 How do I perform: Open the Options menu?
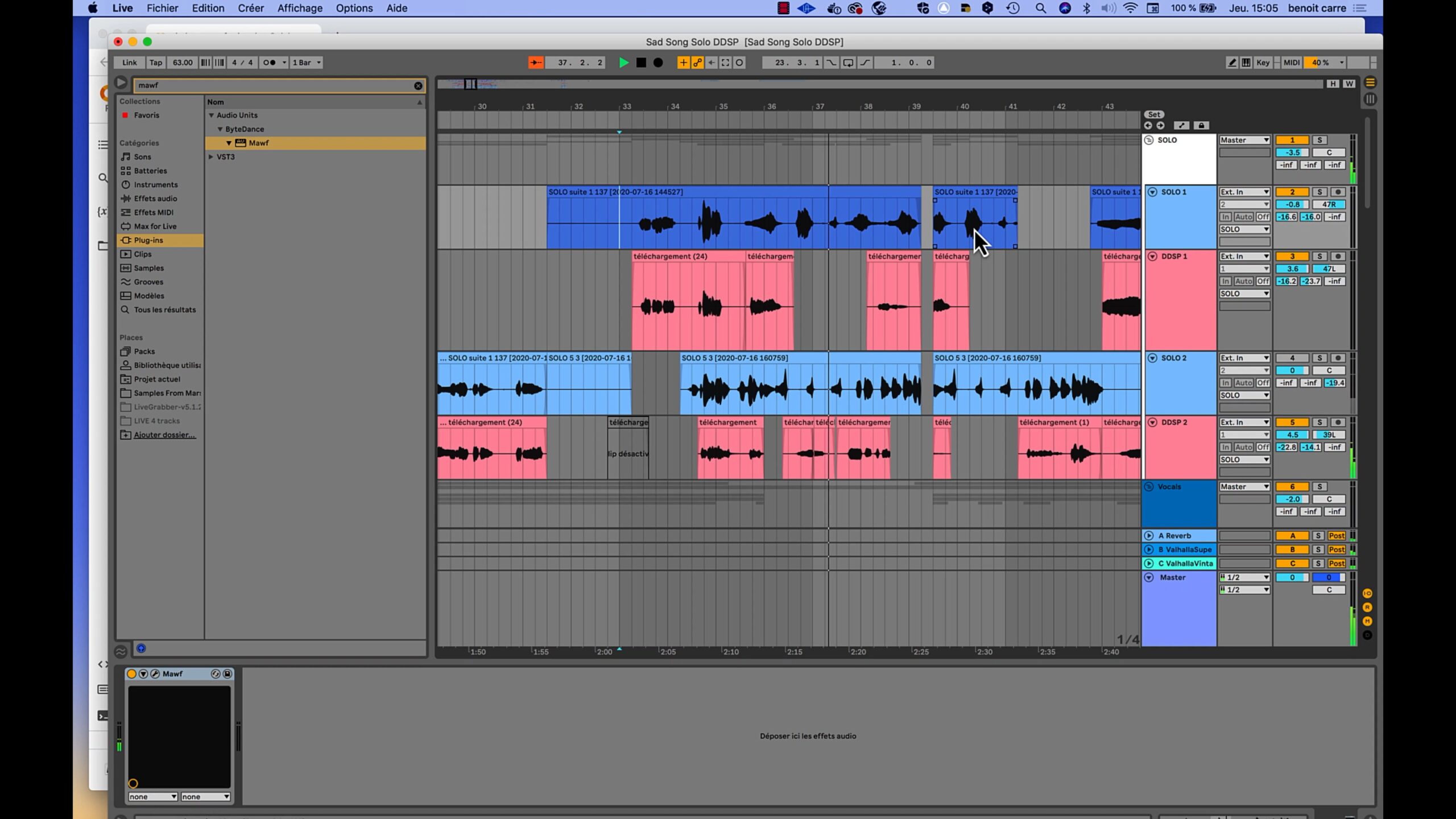354,8
